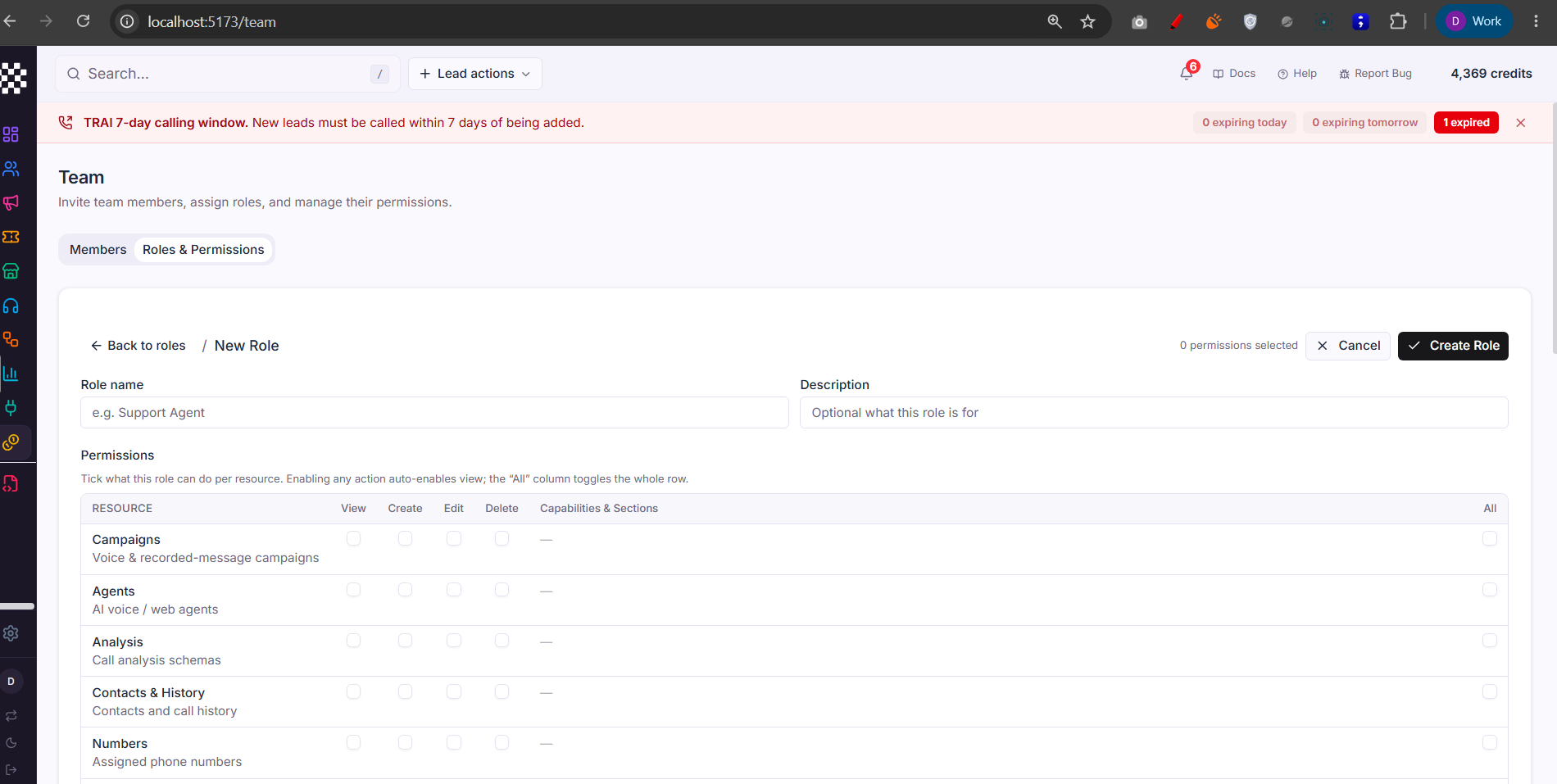Open the Help link

pyautogui.click(x=1297, y=74)
